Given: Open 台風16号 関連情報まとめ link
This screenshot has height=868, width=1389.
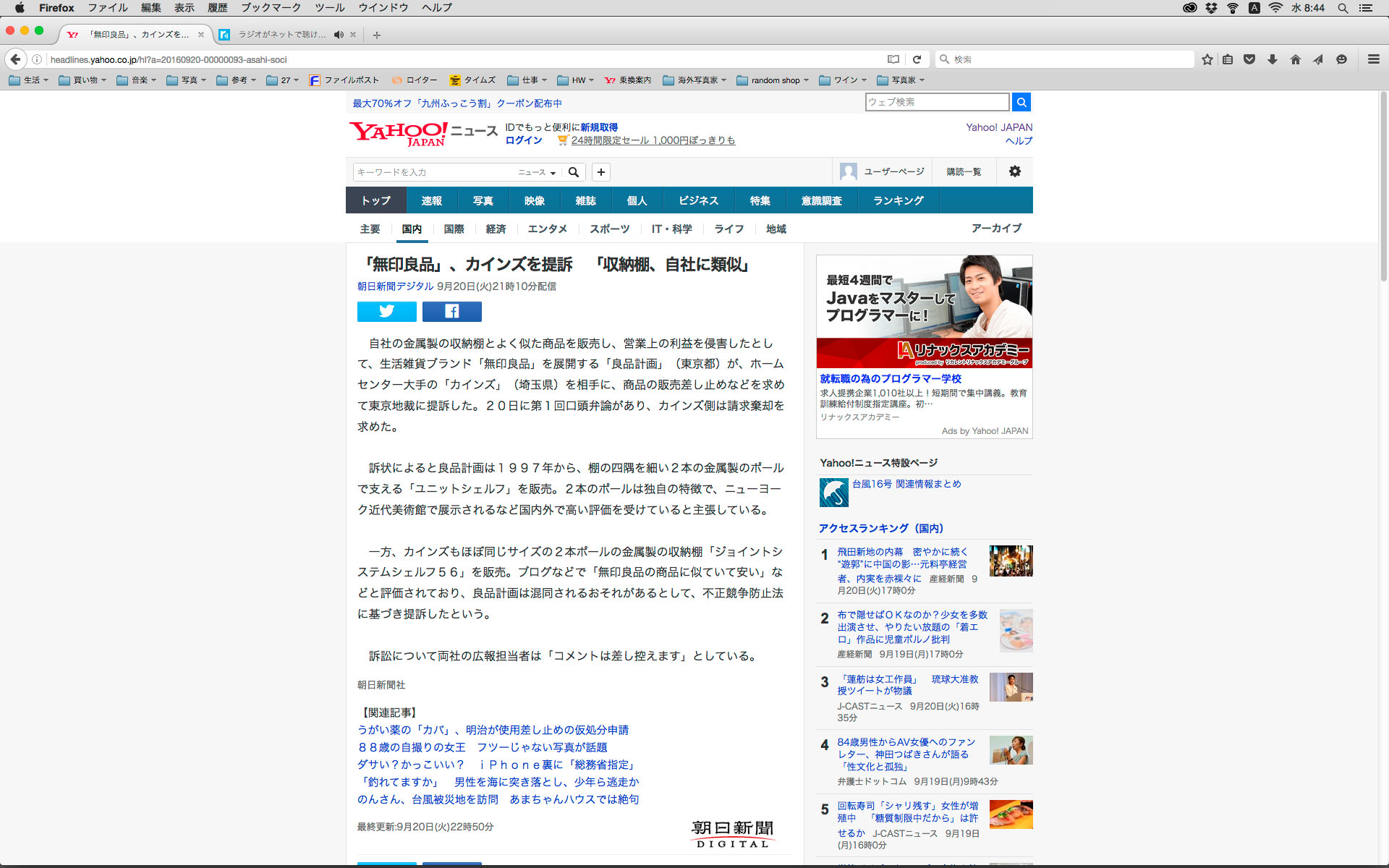Looking at the screenshot, I should tap(906, 484).
